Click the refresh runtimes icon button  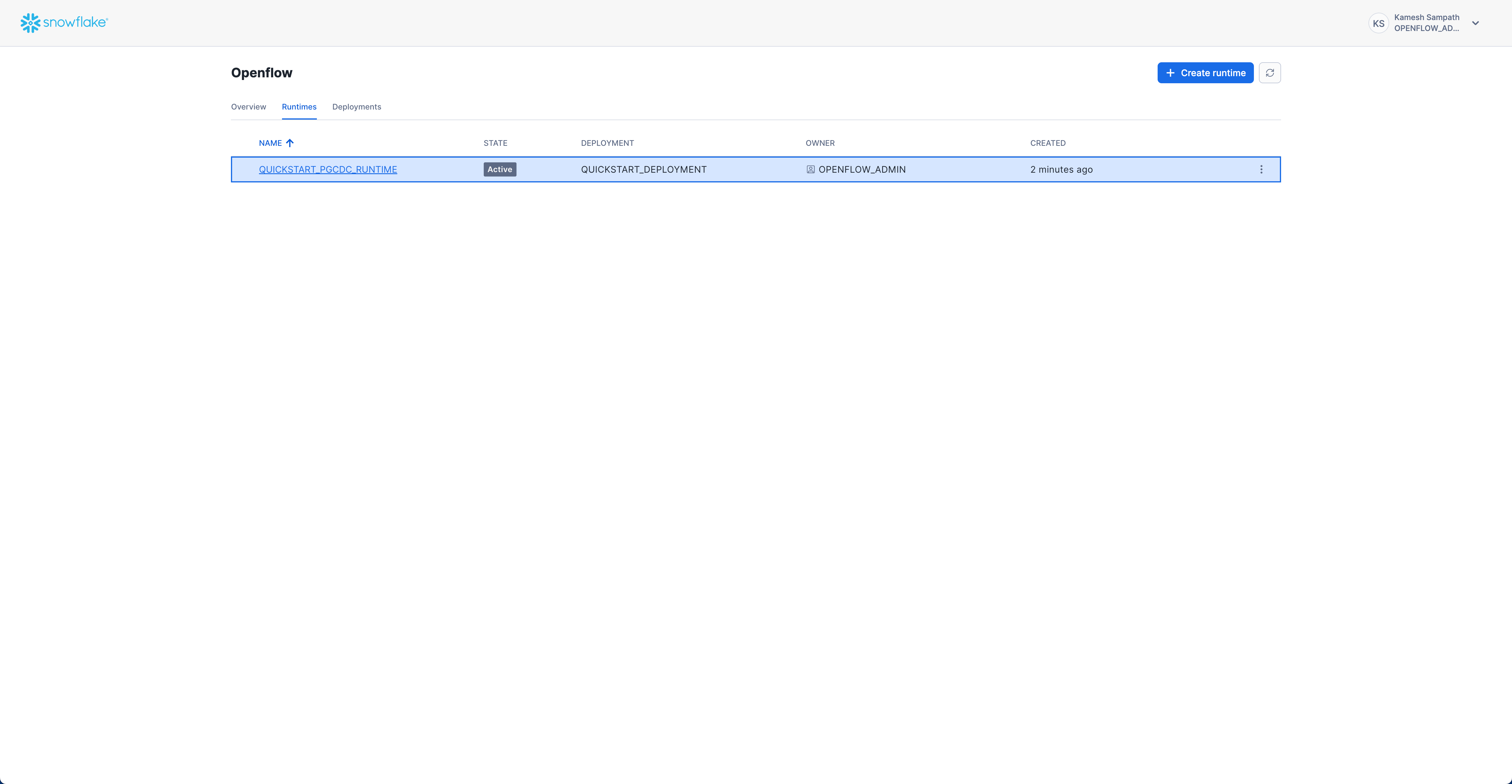[x=1270, y=73]
